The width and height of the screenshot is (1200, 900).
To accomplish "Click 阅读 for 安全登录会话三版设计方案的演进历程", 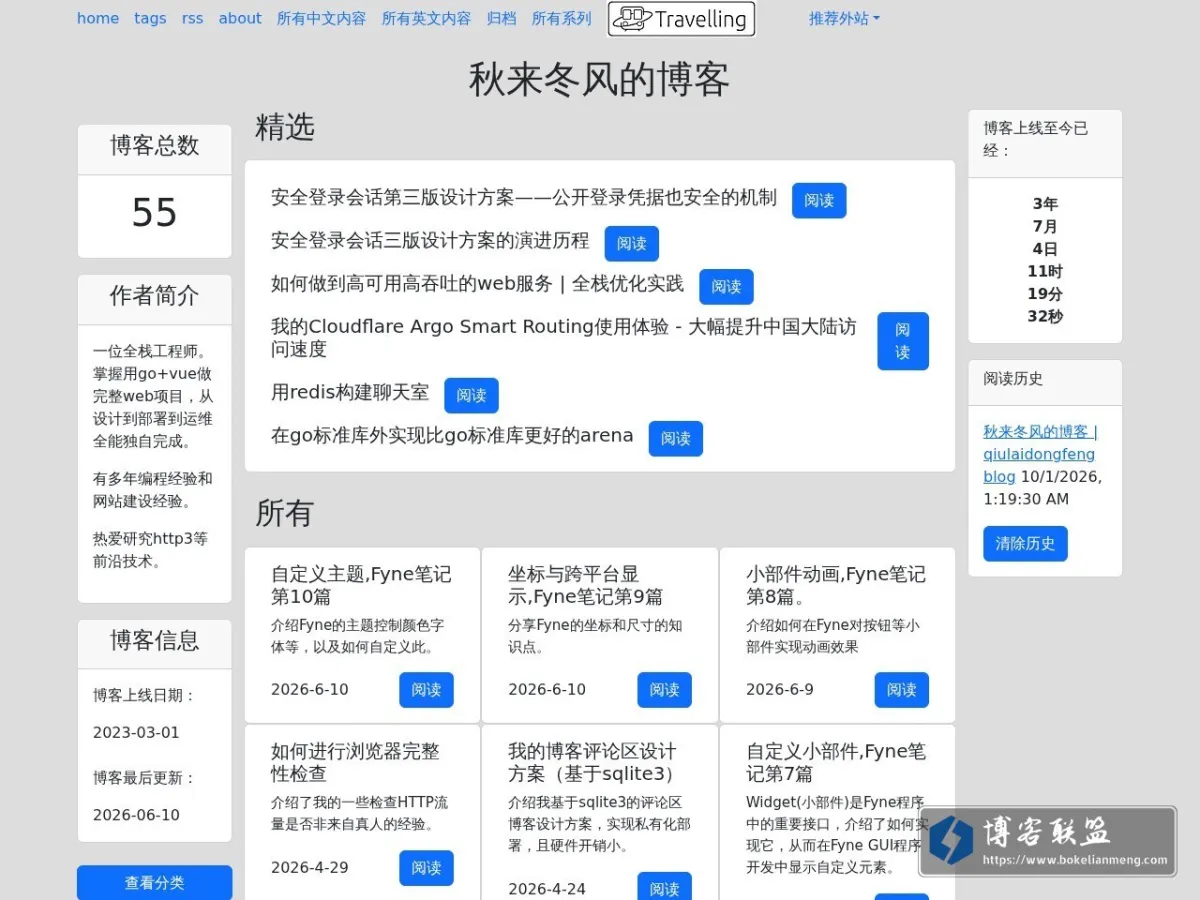I will pos(632,243).
